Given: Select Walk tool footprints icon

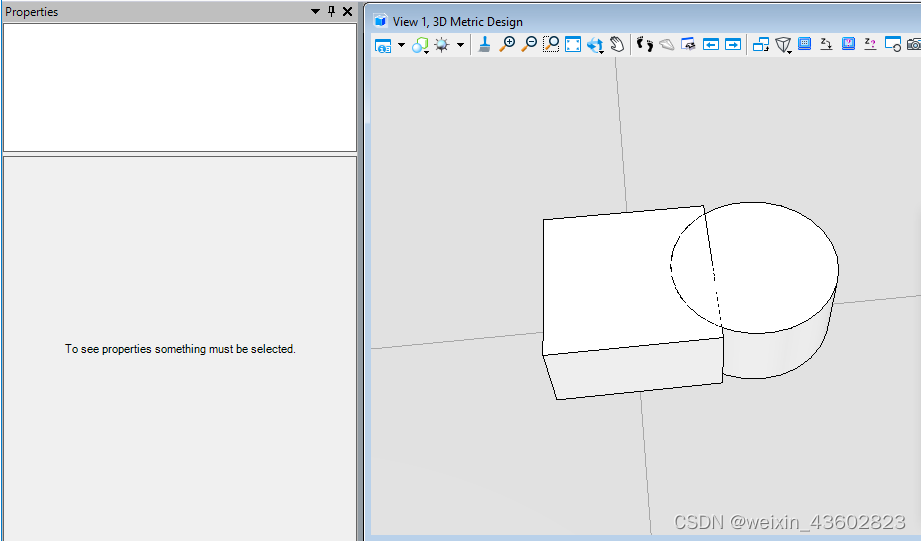Looking at the screenshot, I should tap(645, 45).
